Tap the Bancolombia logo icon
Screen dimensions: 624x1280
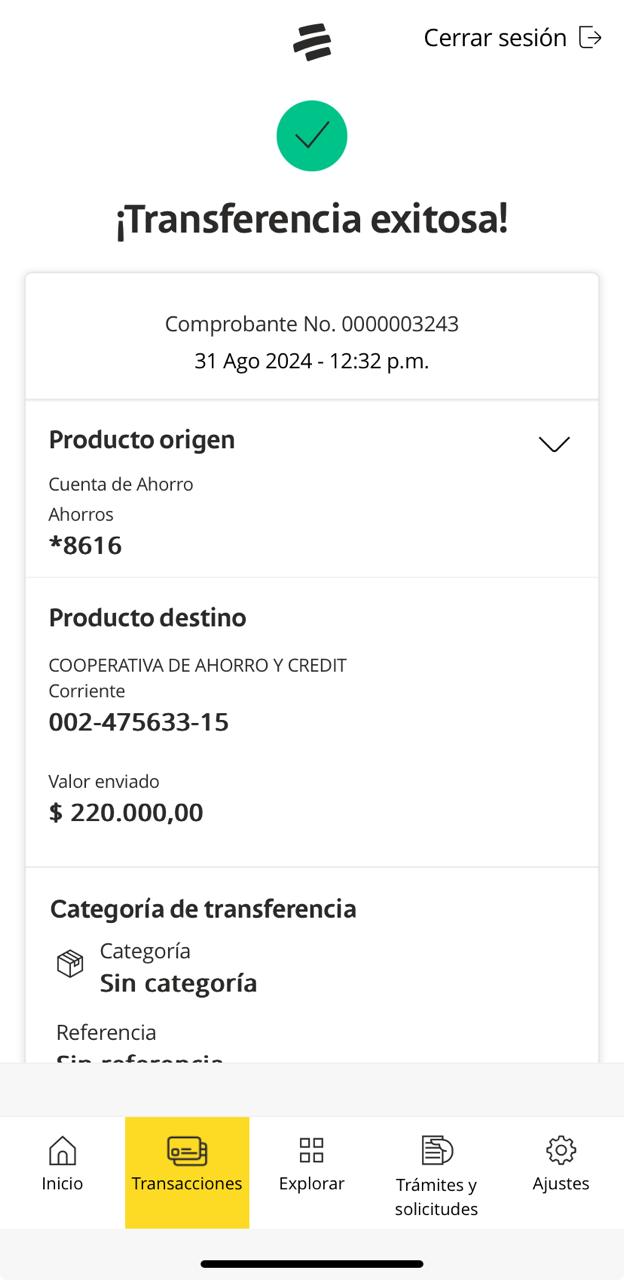(x=312, y=42)
